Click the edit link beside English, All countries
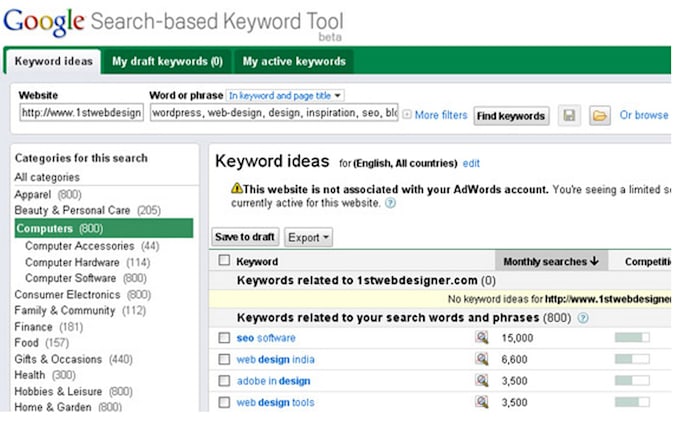 [x=471, y=163]
